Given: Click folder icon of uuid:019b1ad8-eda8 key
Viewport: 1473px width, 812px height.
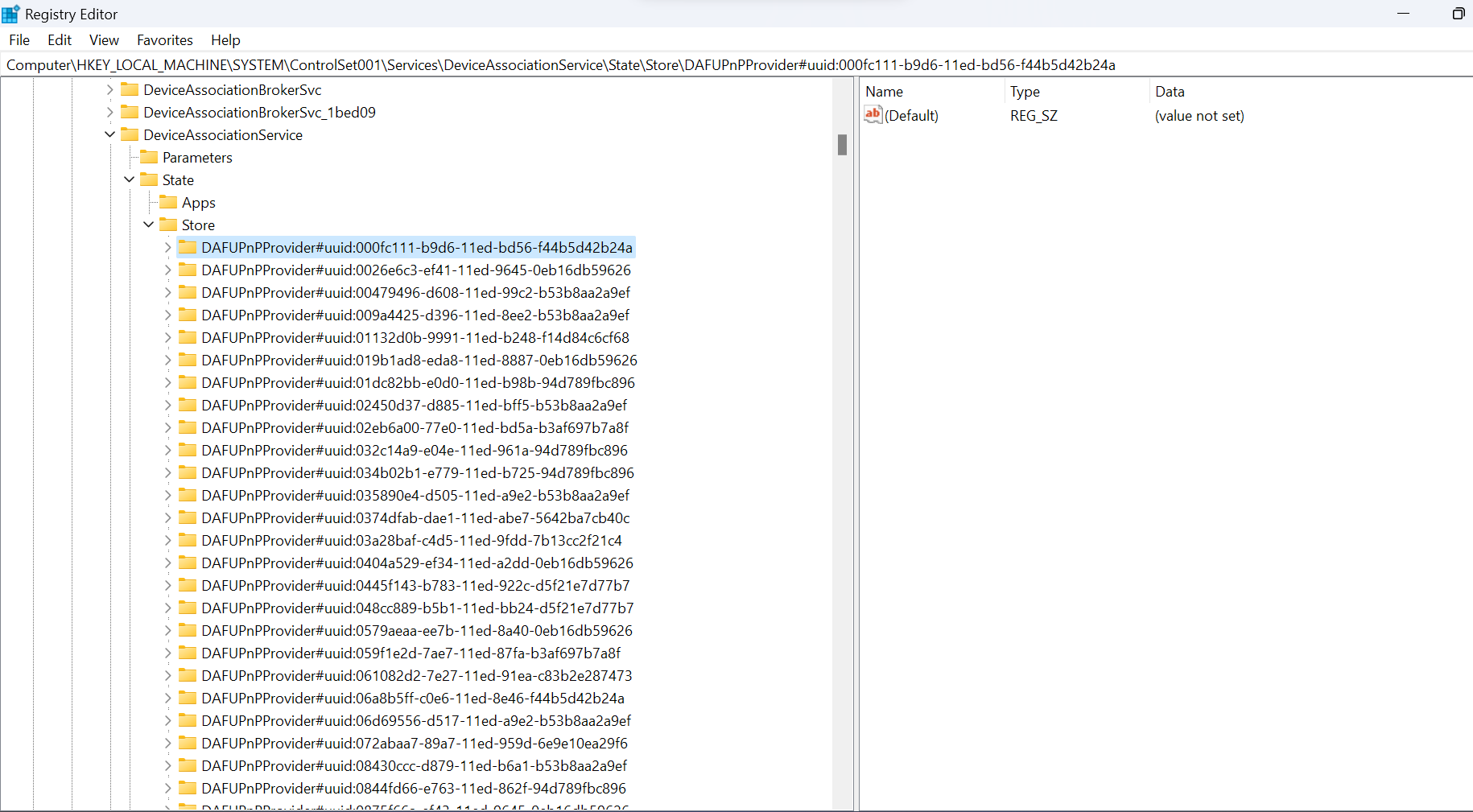Looking at the screenshot, I should (188, 360).
